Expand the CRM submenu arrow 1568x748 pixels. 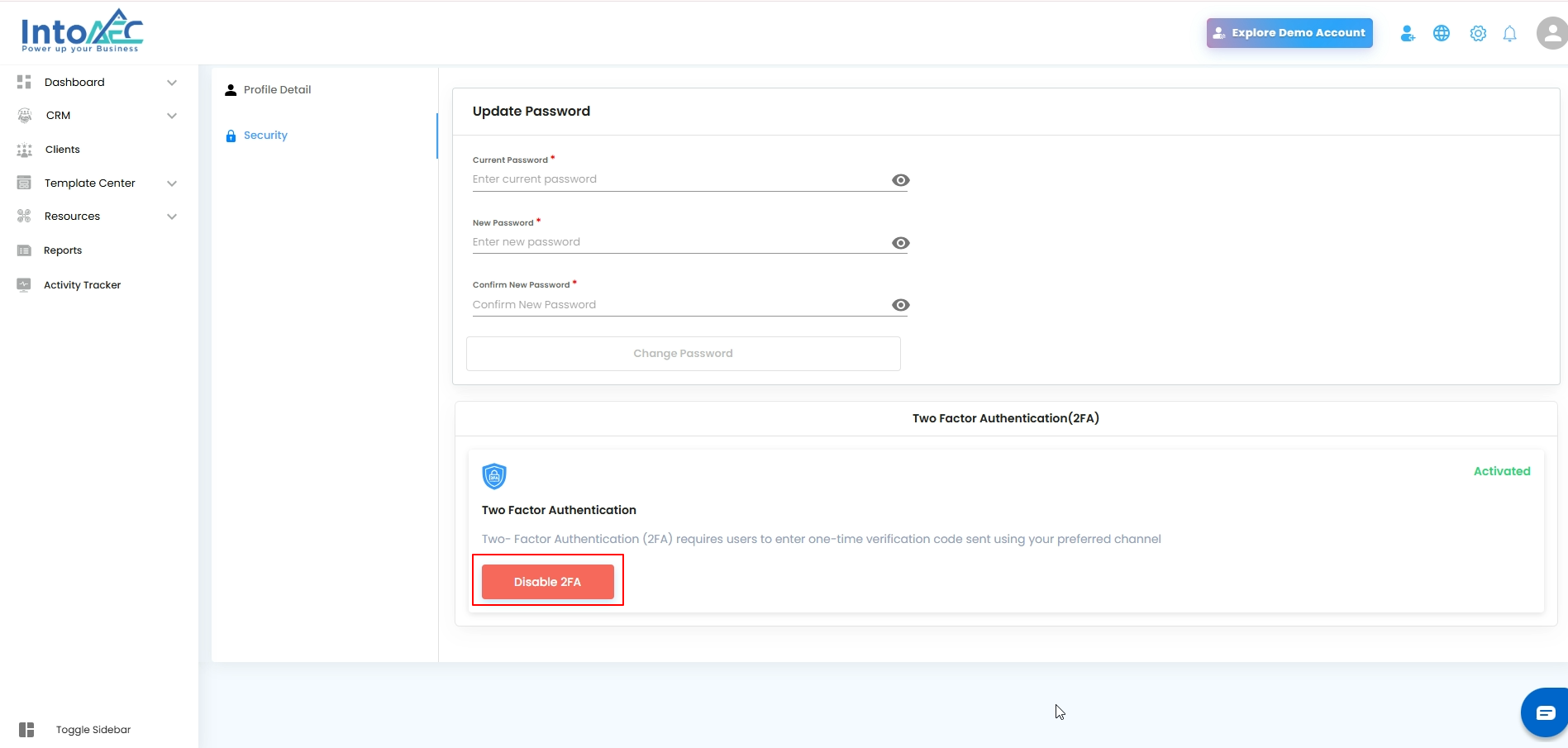[172, 116]
